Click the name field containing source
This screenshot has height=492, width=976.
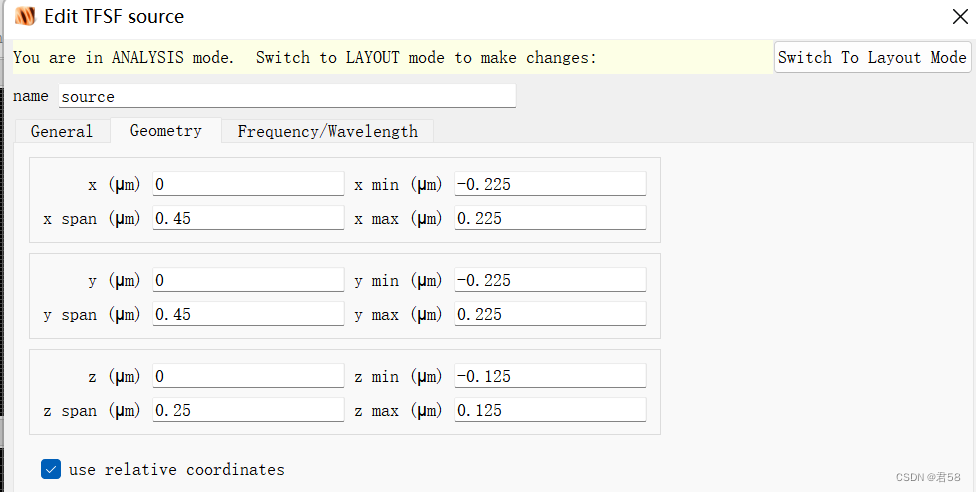(x=287, y=96)
